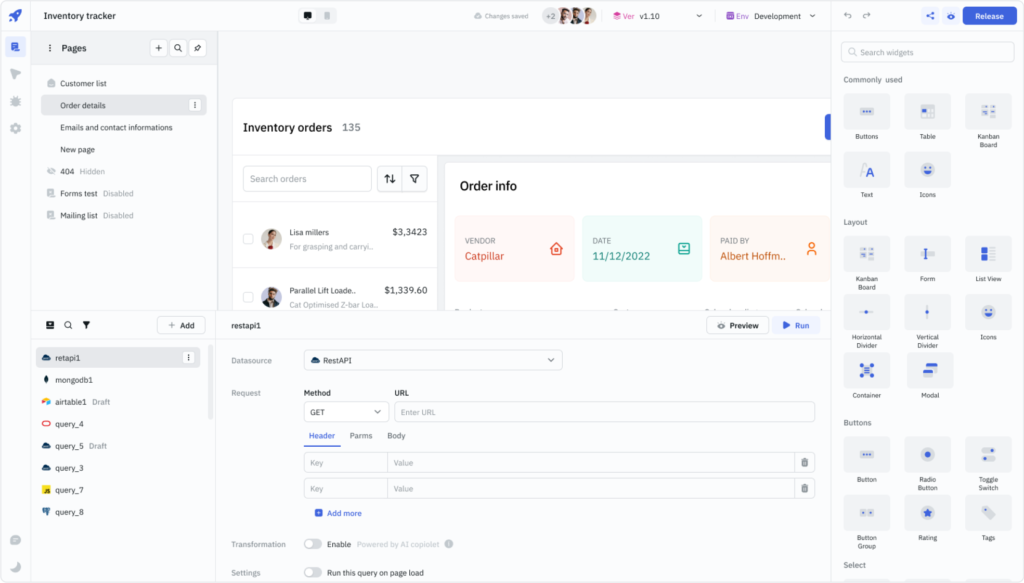Turn on Run this query on page load
The image size is (1024, 583).
[313, 572]
